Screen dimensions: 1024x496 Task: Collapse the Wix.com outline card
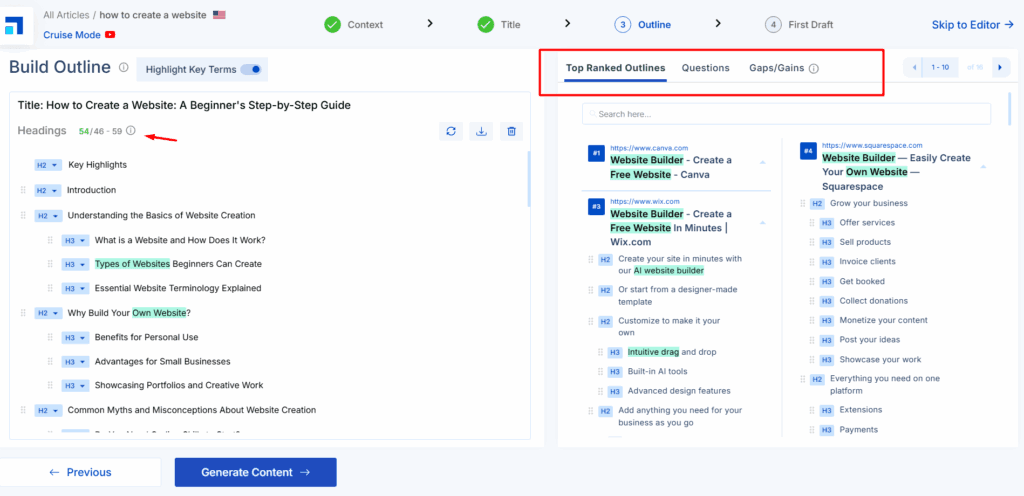click(x=762, y=223)
